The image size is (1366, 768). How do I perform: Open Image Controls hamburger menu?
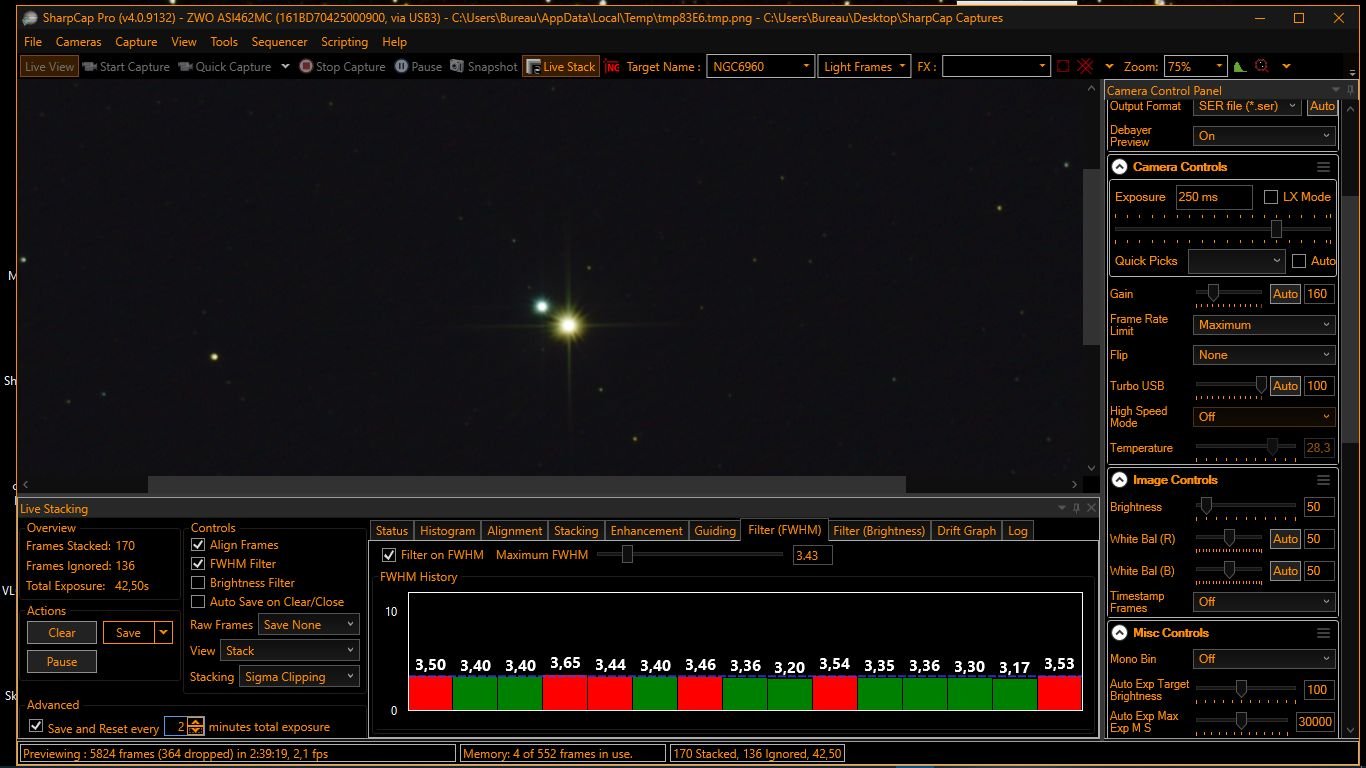click(1323, 480)
